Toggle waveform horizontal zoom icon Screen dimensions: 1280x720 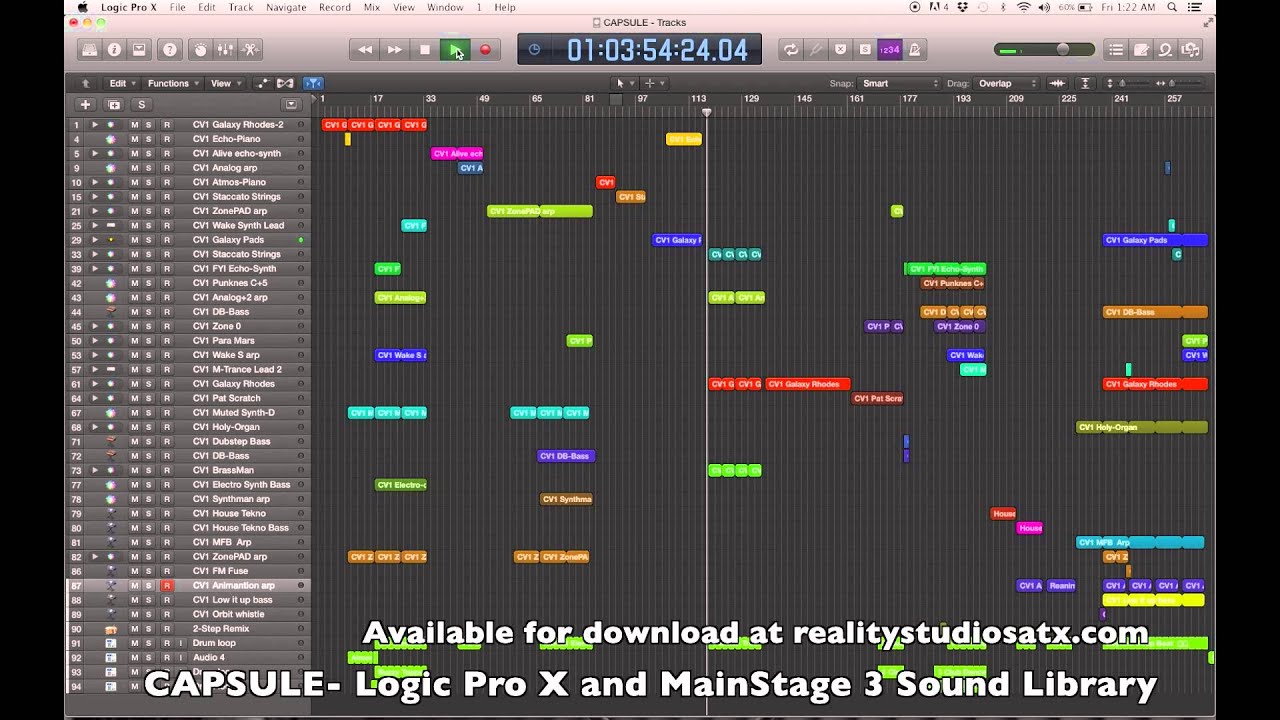(1057, 83)
